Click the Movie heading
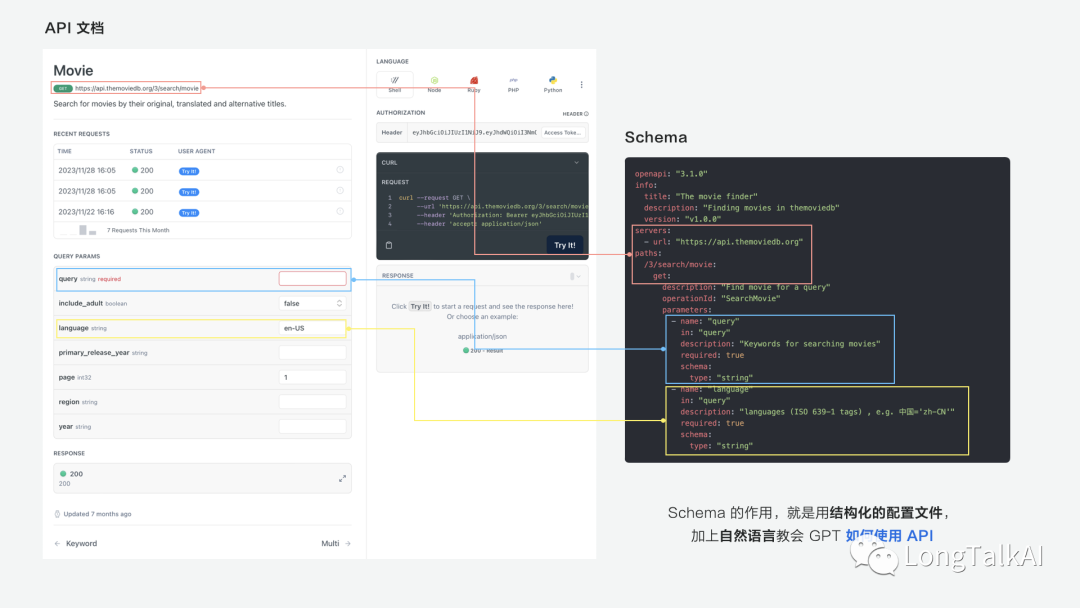Screen dimensions: 1080x608 [x=73, y=70]
